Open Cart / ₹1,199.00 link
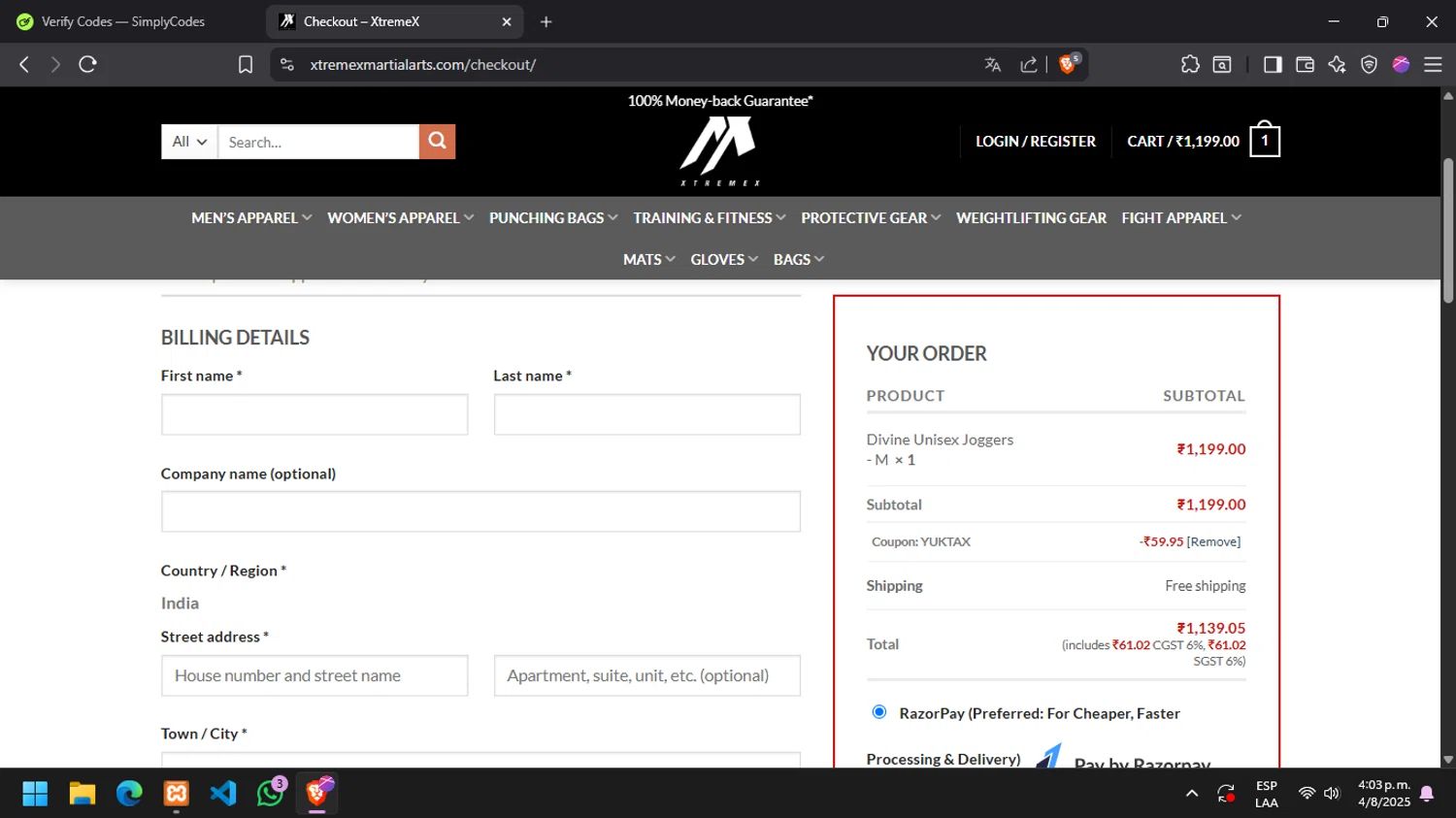The image size is (1456, 818). (1183, 142)
